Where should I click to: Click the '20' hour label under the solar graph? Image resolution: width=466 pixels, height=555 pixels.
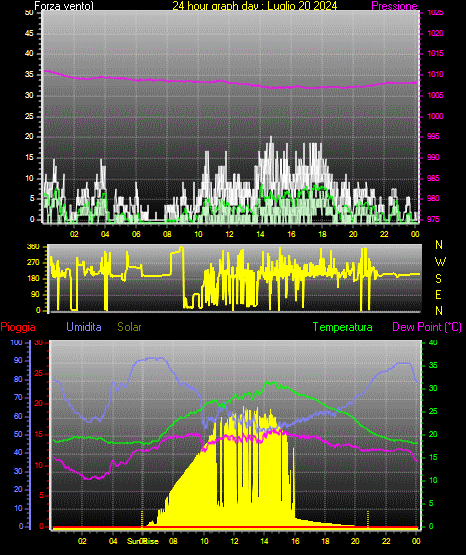(x=355, y=541)
